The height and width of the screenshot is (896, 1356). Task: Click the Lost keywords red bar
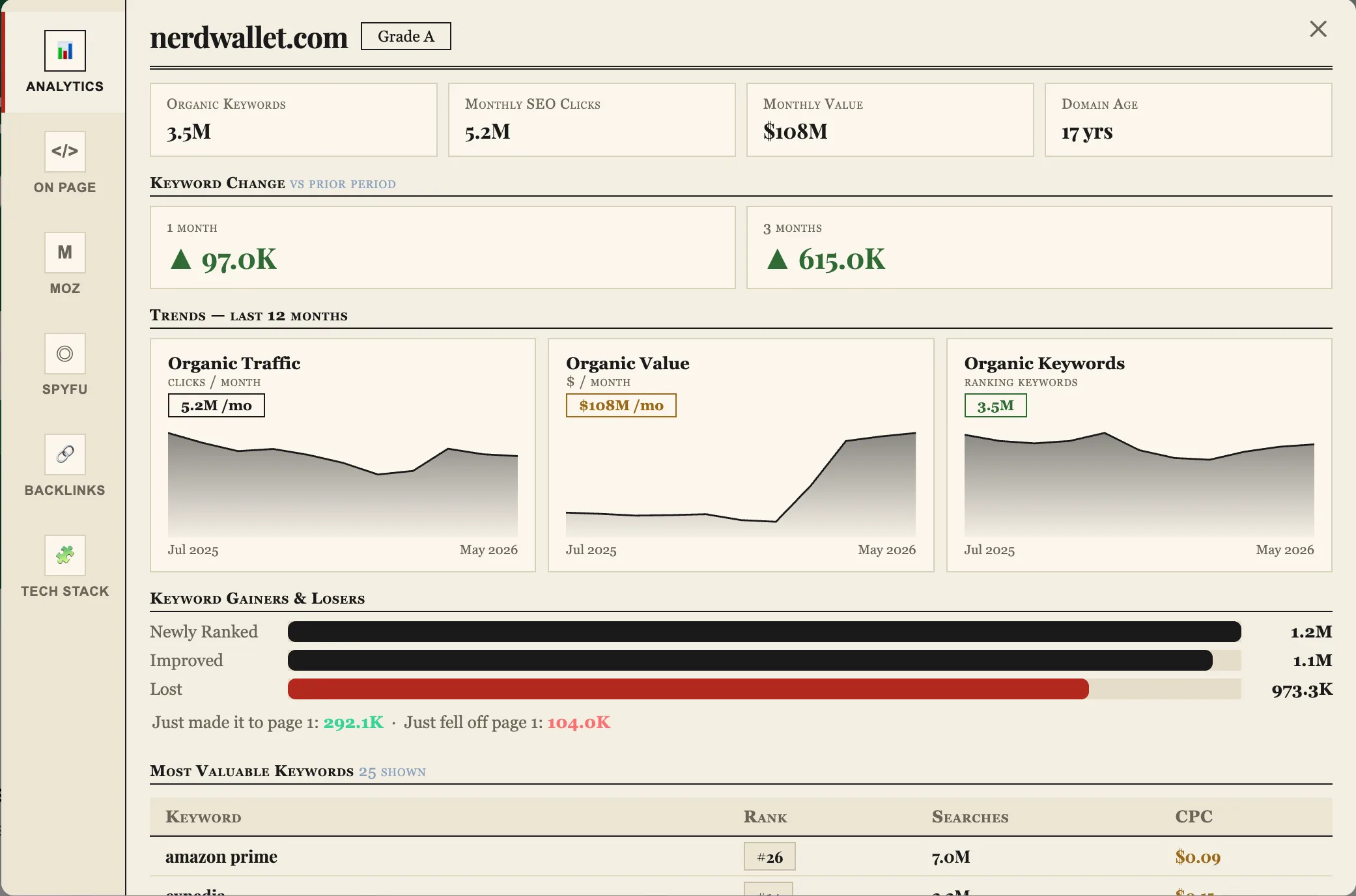click(688, 689)
